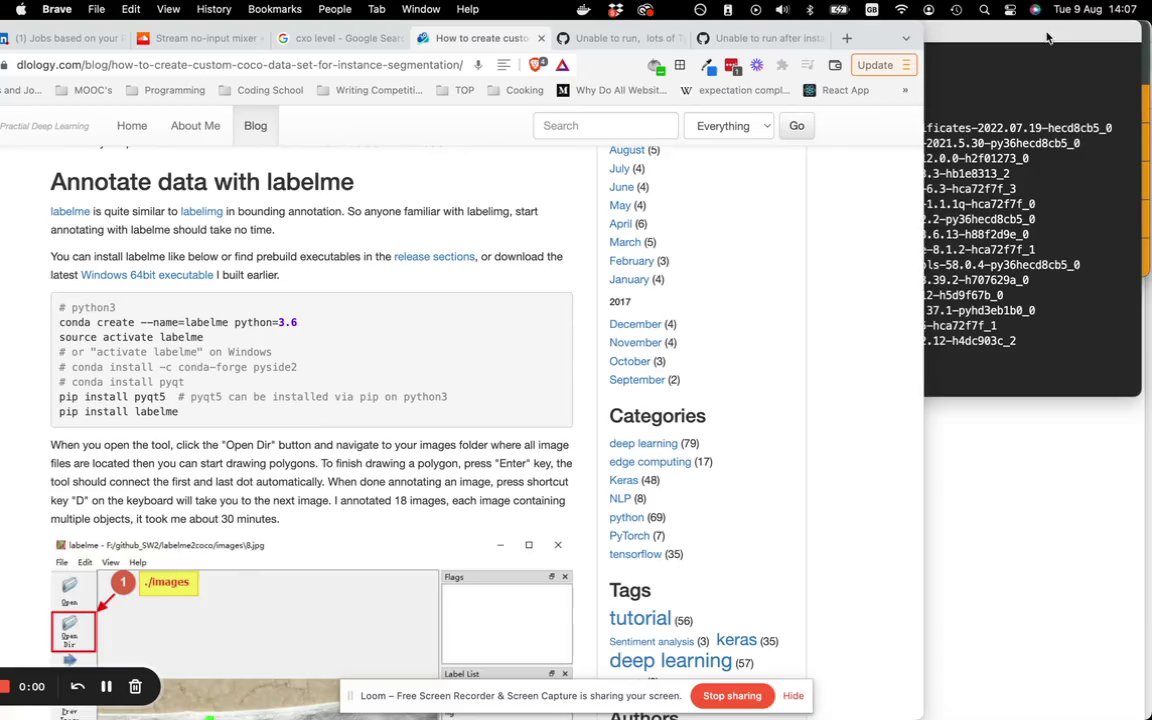1152x720 pixels.
Task: Open the 'keras' tag link
Action: click(736, 639)
